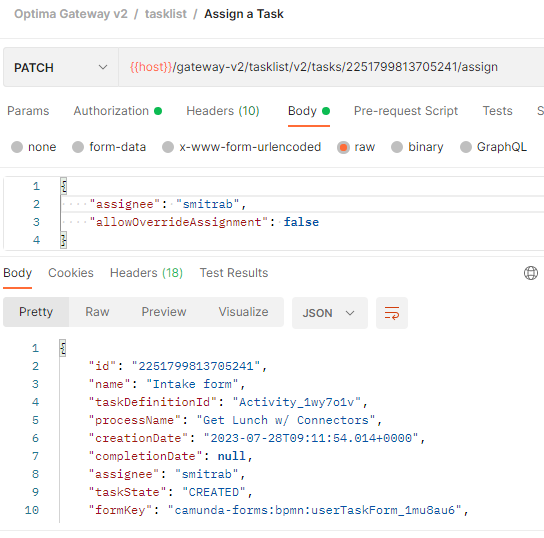Open the tasklist breadcrumb folder

(x=165, y=14)
